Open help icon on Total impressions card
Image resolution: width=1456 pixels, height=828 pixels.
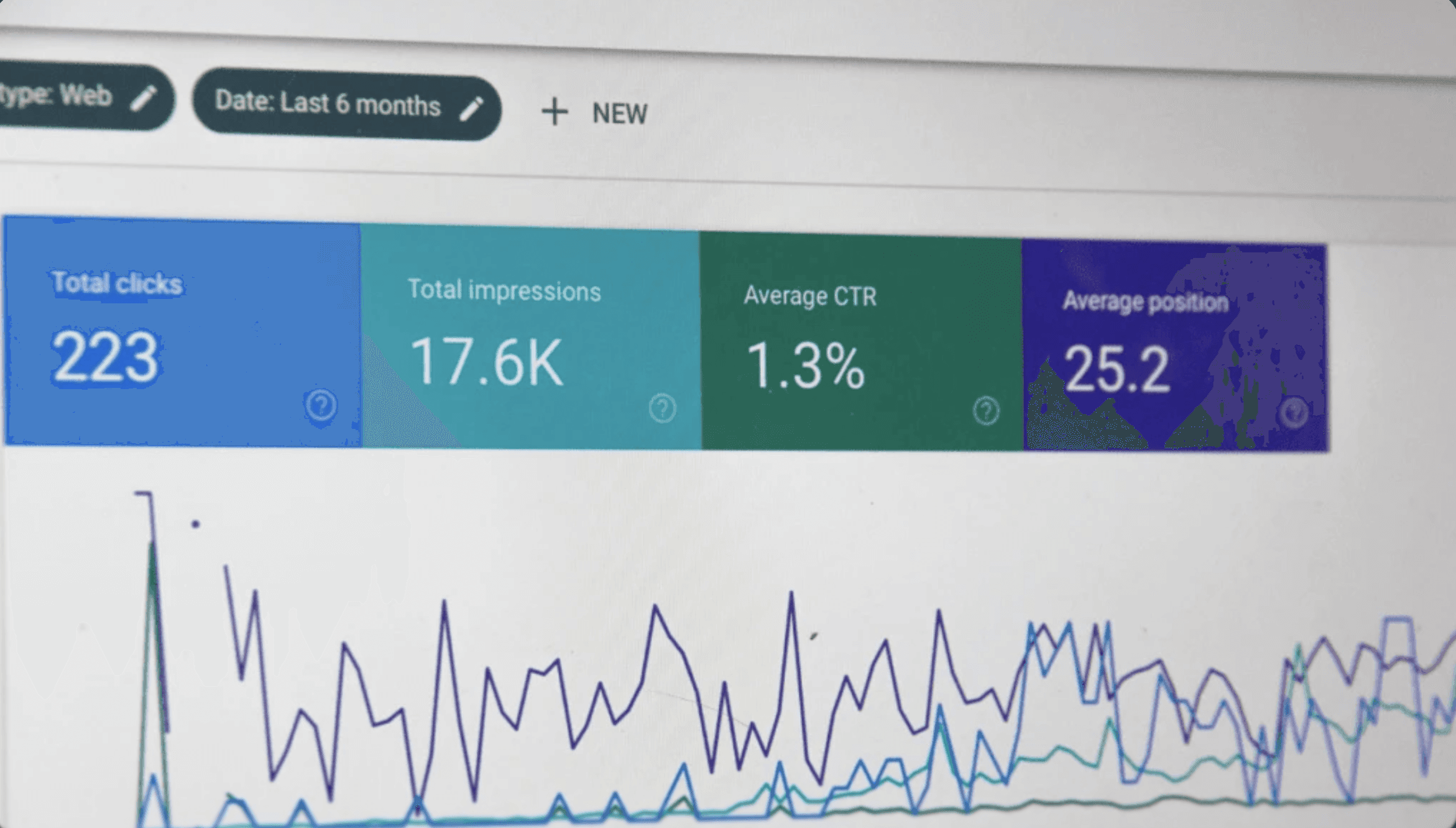pos(662,408)
